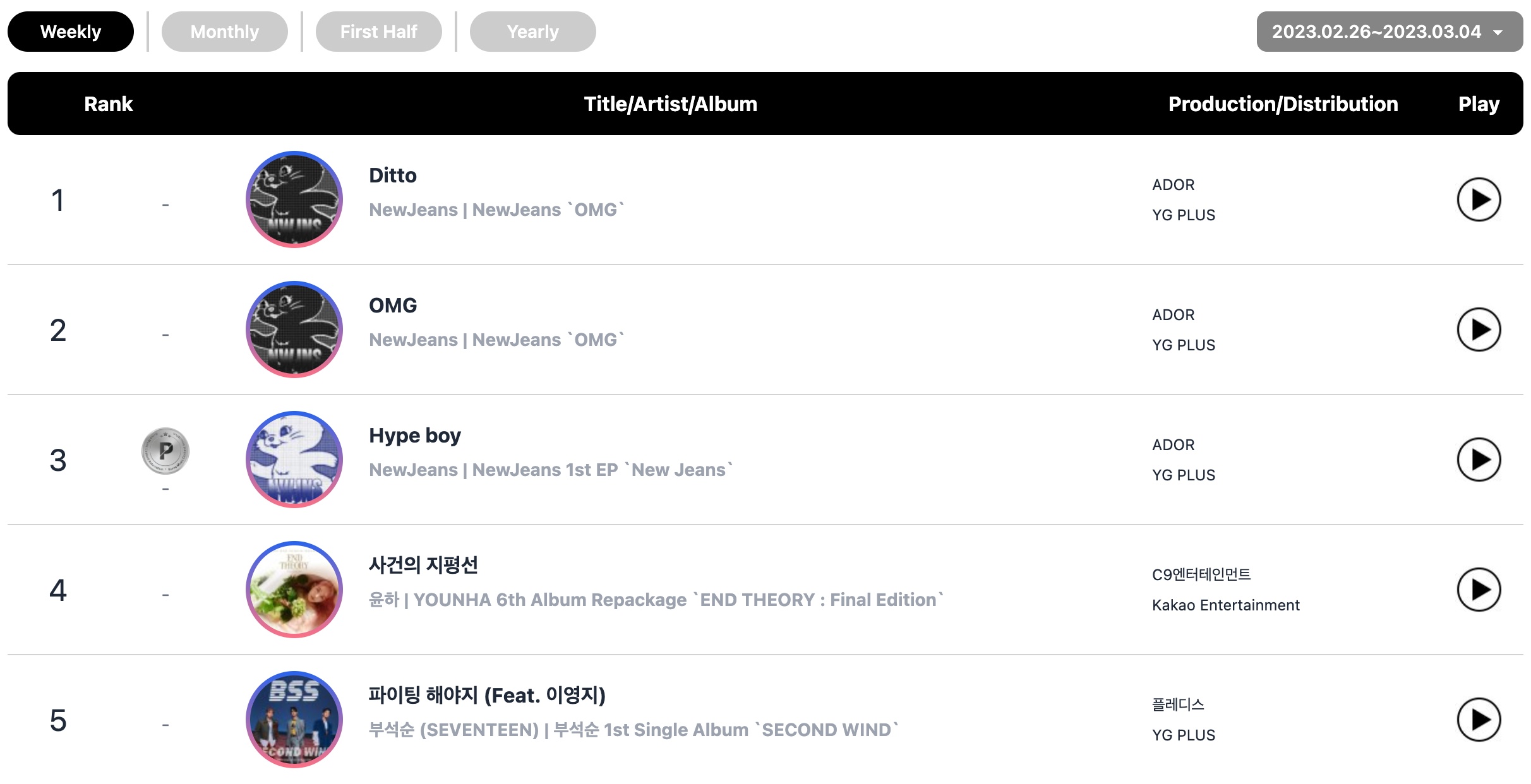The width and height of the screenshot is (1531, 784).
Task: Switch to the Yearly chart tab
Action: [x=533, y=32]
